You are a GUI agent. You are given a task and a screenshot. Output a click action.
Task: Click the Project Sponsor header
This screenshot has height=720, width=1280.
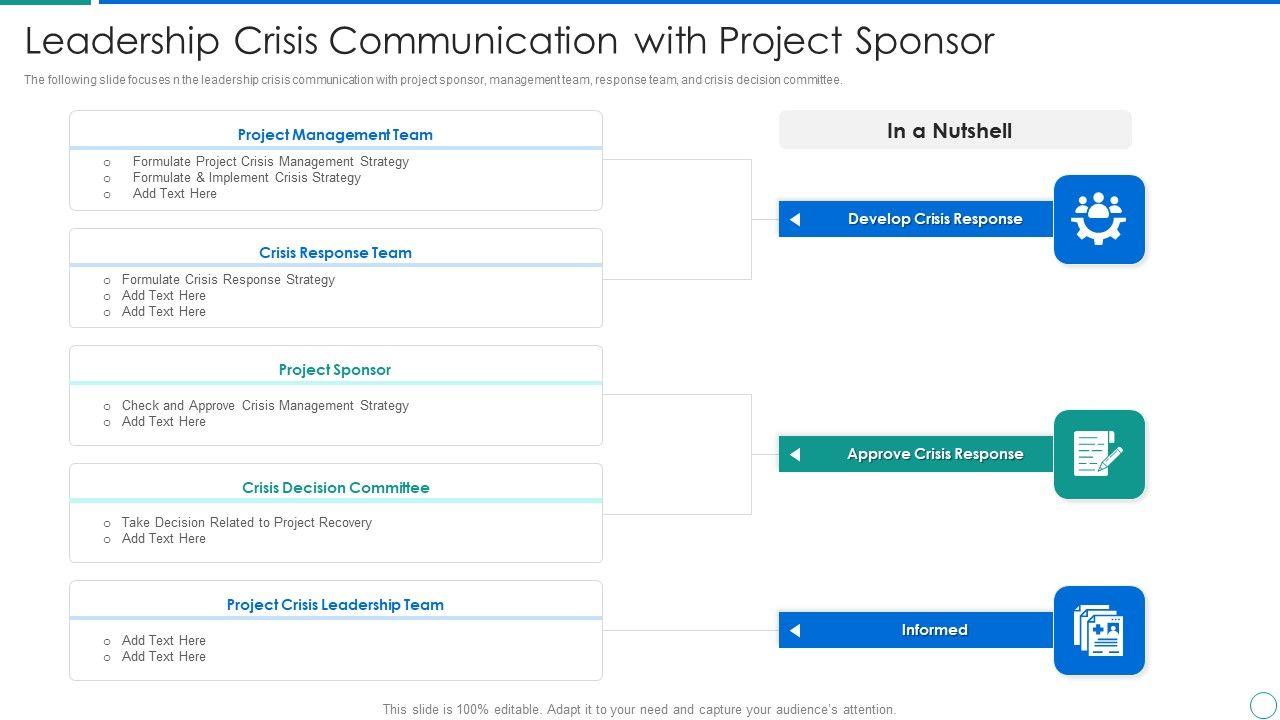point(335,370)
